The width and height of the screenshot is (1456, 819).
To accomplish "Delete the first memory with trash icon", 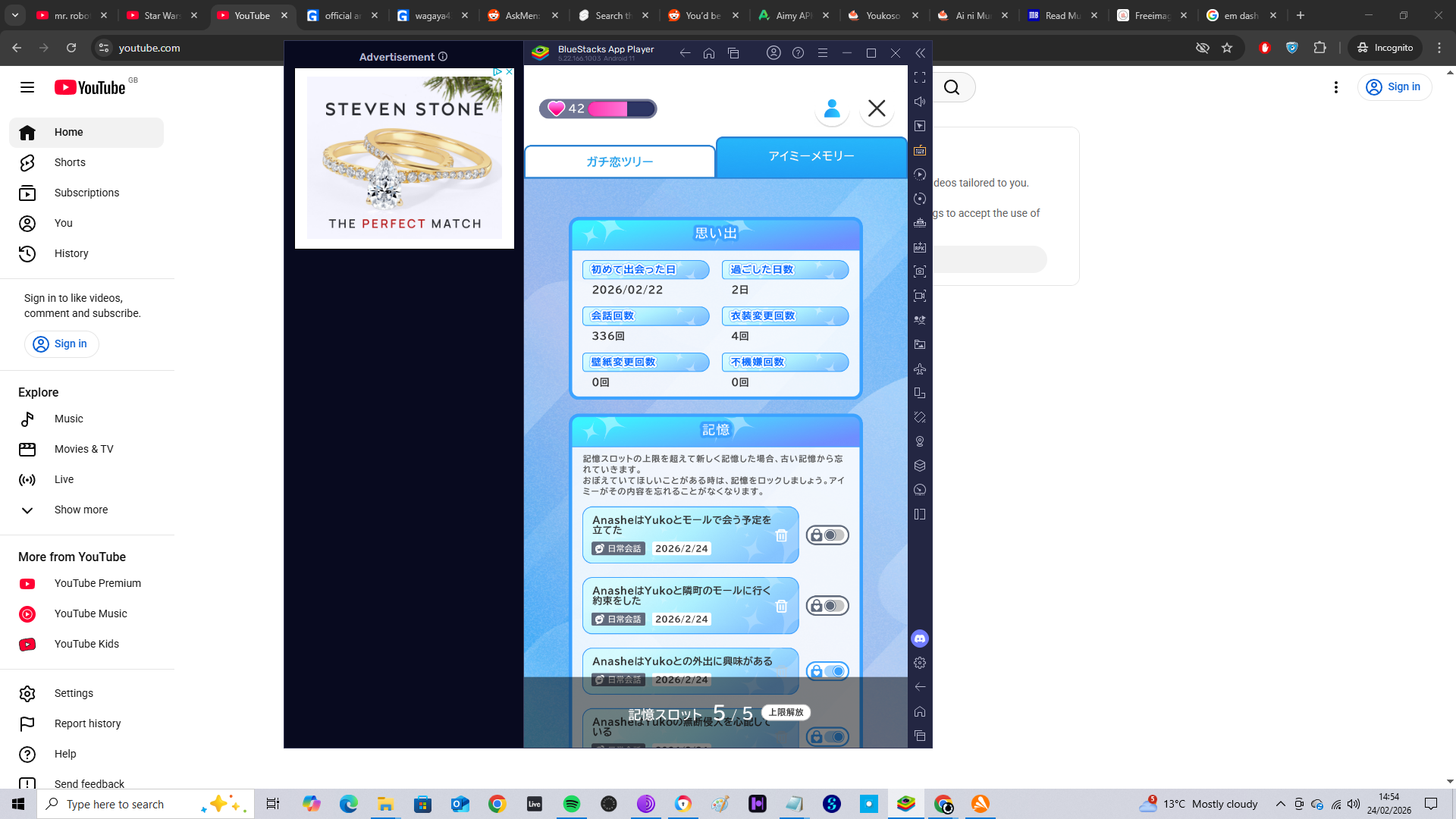I will 781,536.
